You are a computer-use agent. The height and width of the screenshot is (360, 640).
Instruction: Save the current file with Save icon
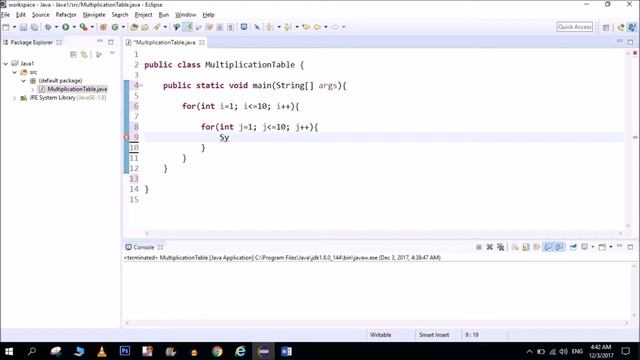coord(23,27)
